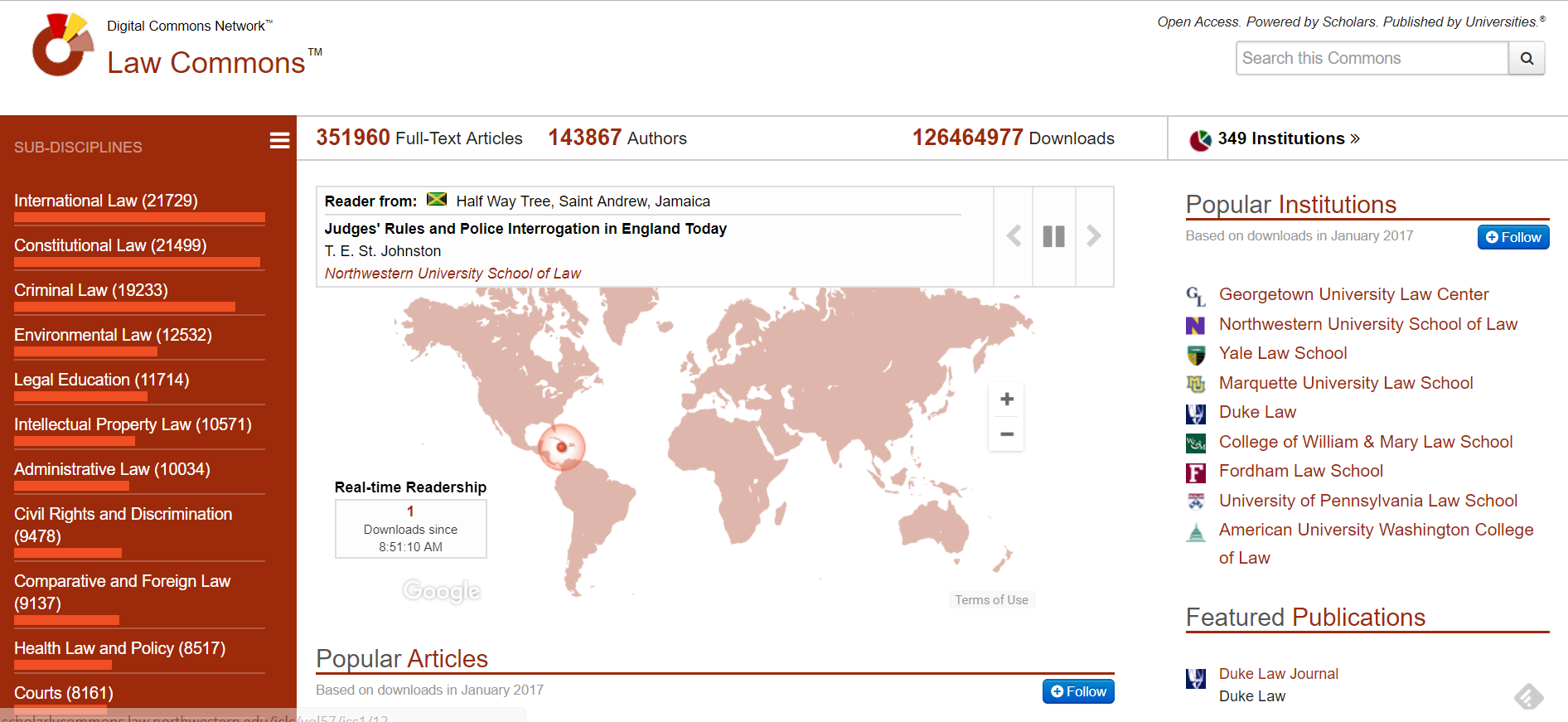Click the map Terms of Use link

(991, 600)
